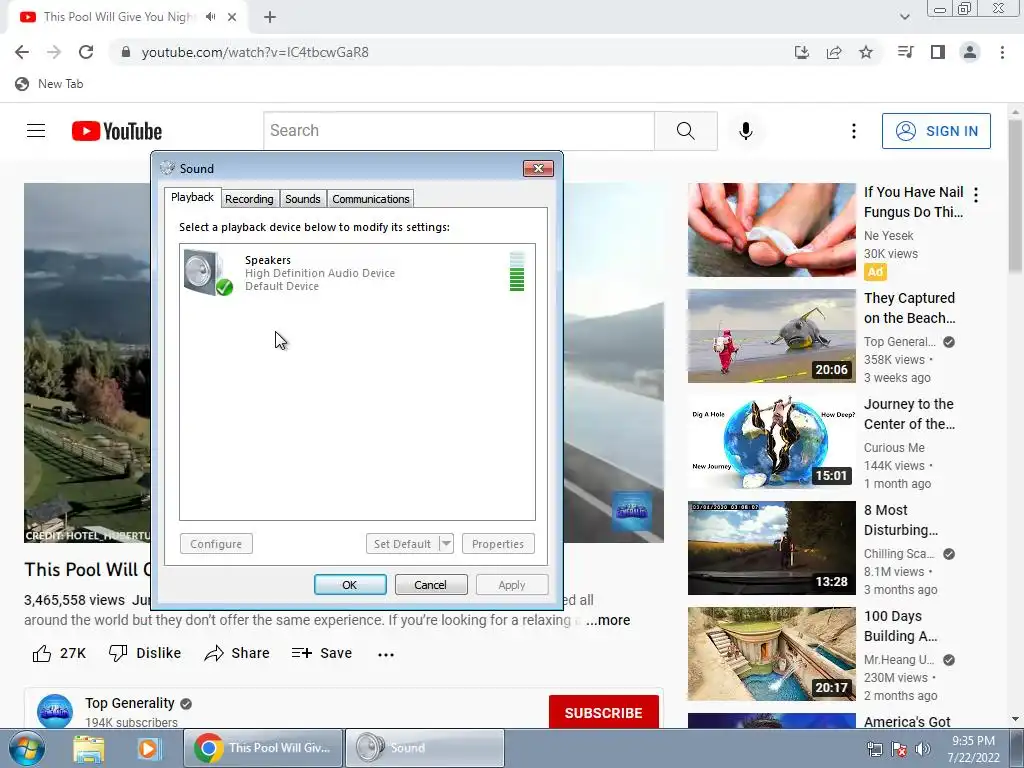Open Windows Start menu
Screen dimensions: 1024x768
click(x=27, y=748)
